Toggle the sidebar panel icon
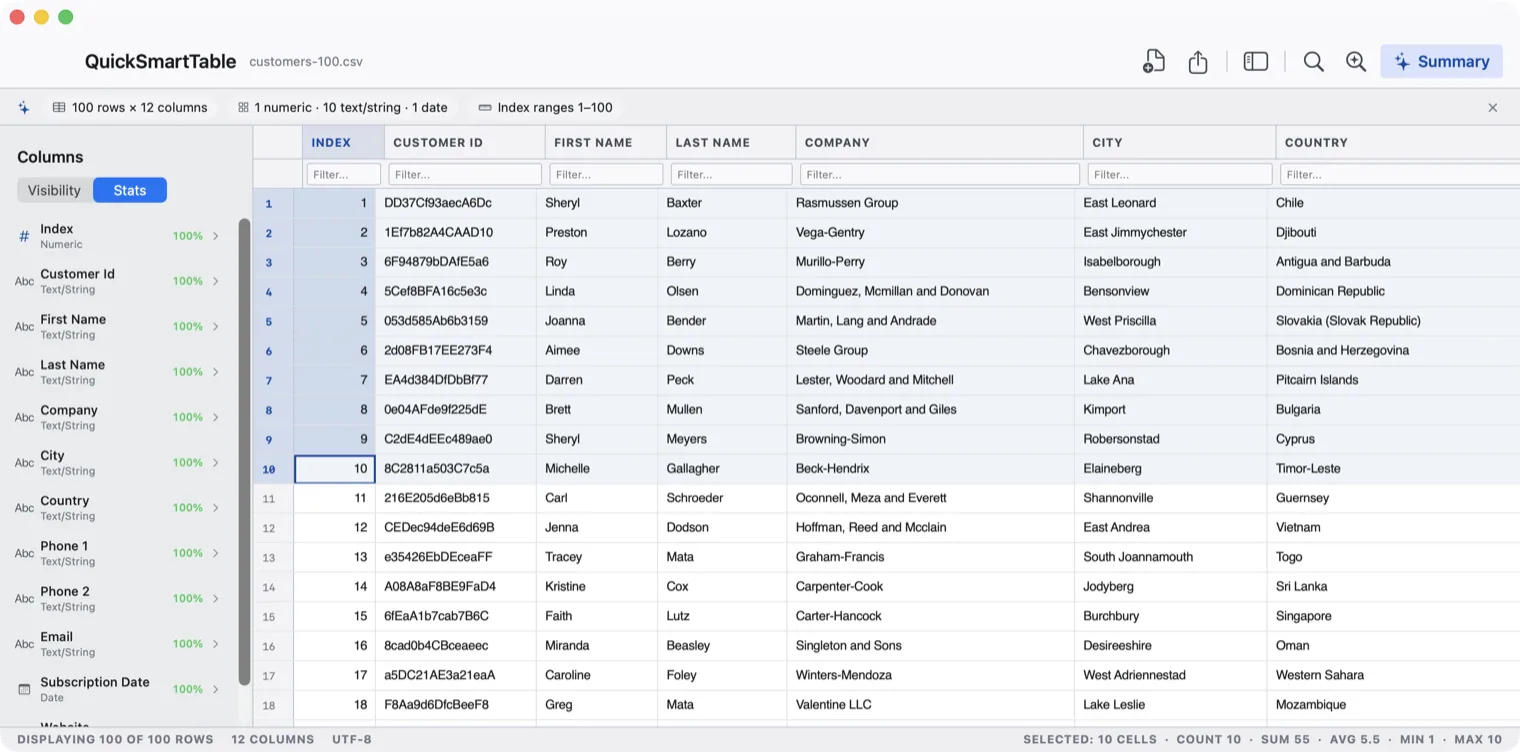The width and height of the screenshot is (1520, 752). coord(1256,62)
